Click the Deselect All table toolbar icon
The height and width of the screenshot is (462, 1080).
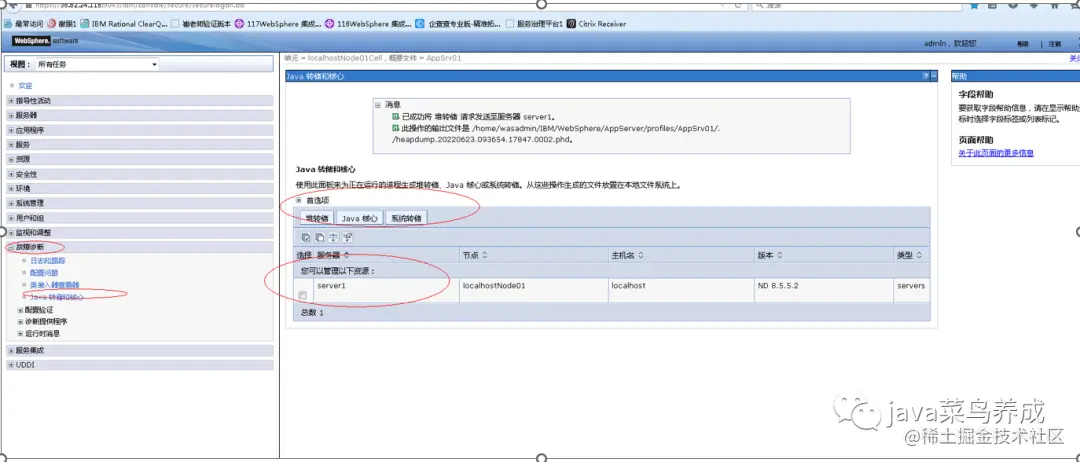click(320, 237)
